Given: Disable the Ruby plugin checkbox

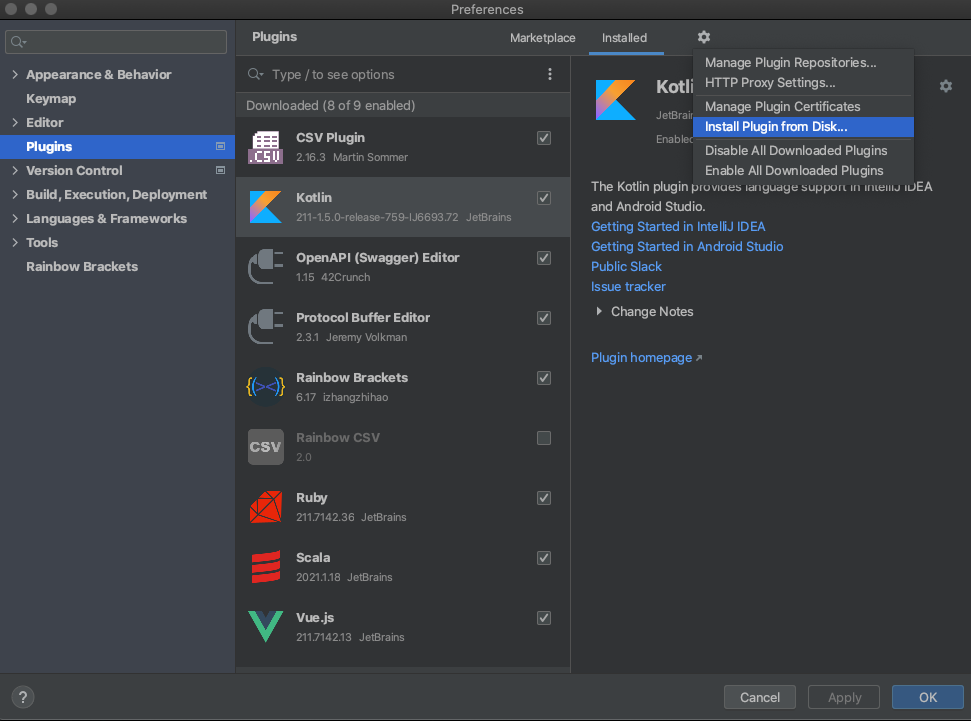Looking at the screenshot, I should point(544,499).
